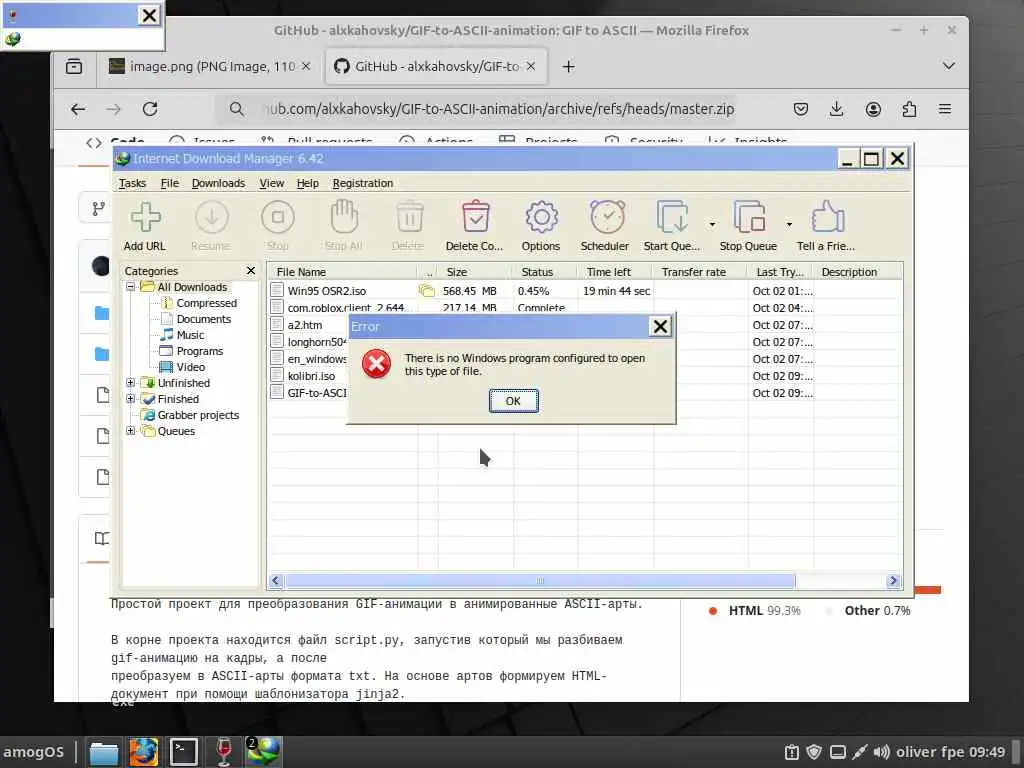Click the Resume download toolbar icon
The image size is (1024, 768).
pyautogui.click(x=211, y=225)
